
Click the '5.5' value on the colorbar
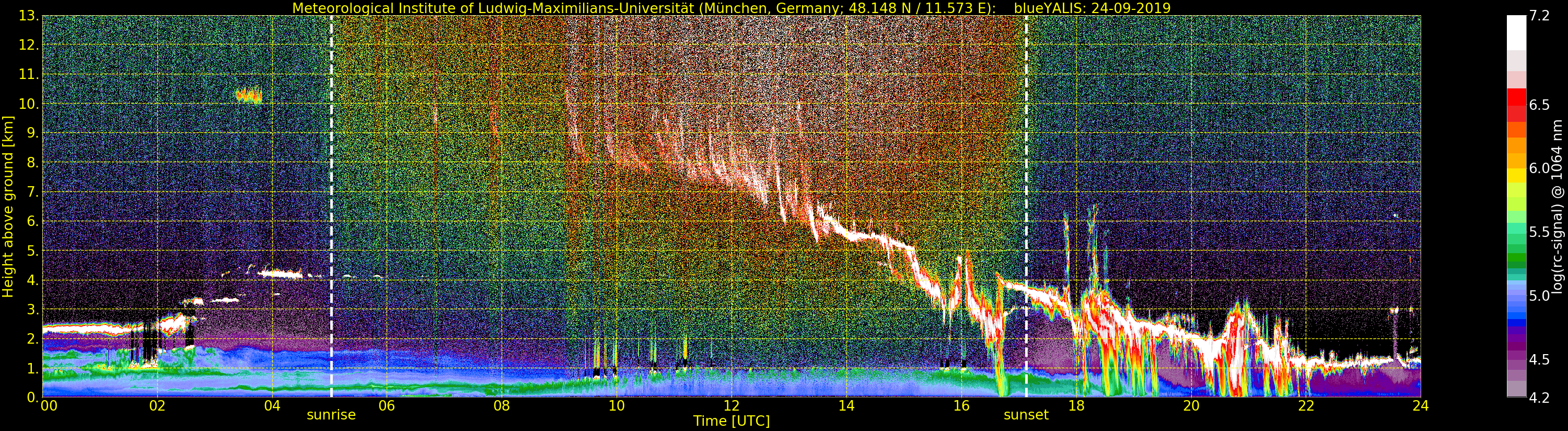pyautogui.click(x=1539, y=232)
